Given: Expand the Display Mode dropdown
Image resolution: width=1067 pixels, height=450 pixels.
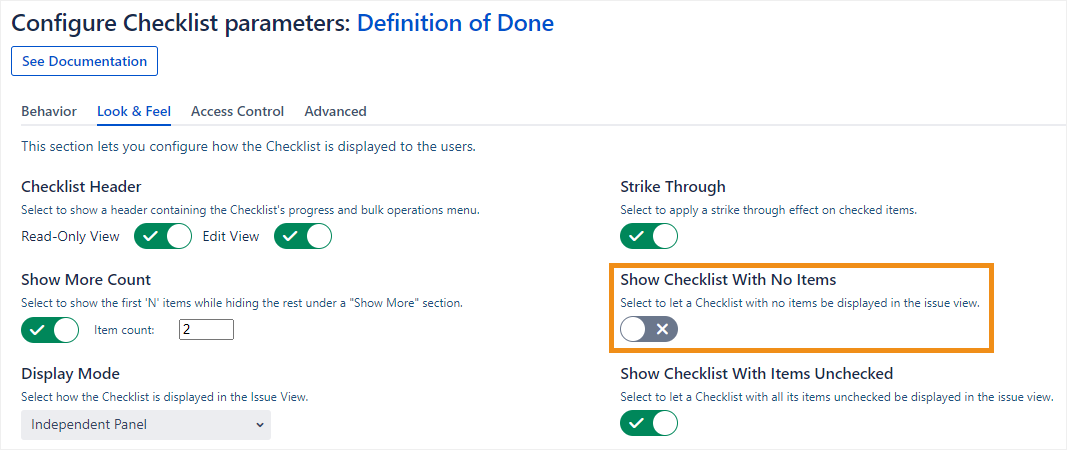Looking at the screenshot, I should 146,424.
